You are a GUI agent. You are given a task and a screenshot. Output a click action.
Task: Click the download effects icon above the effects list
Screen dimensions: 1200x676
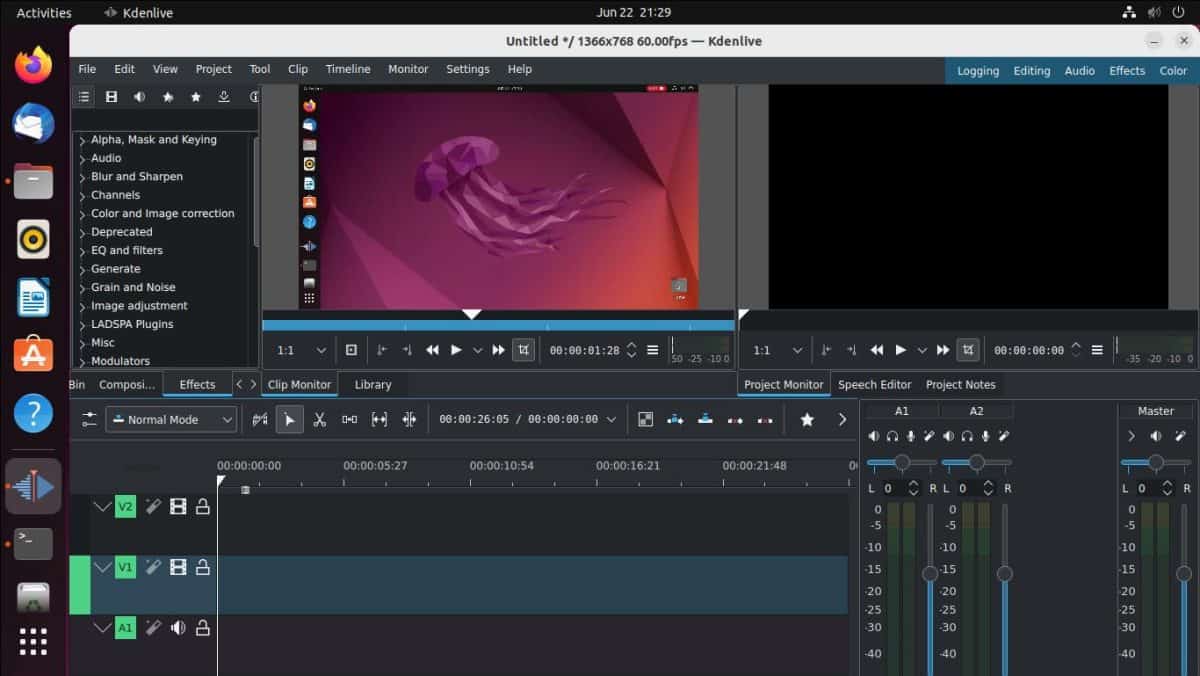pos(224,97)
